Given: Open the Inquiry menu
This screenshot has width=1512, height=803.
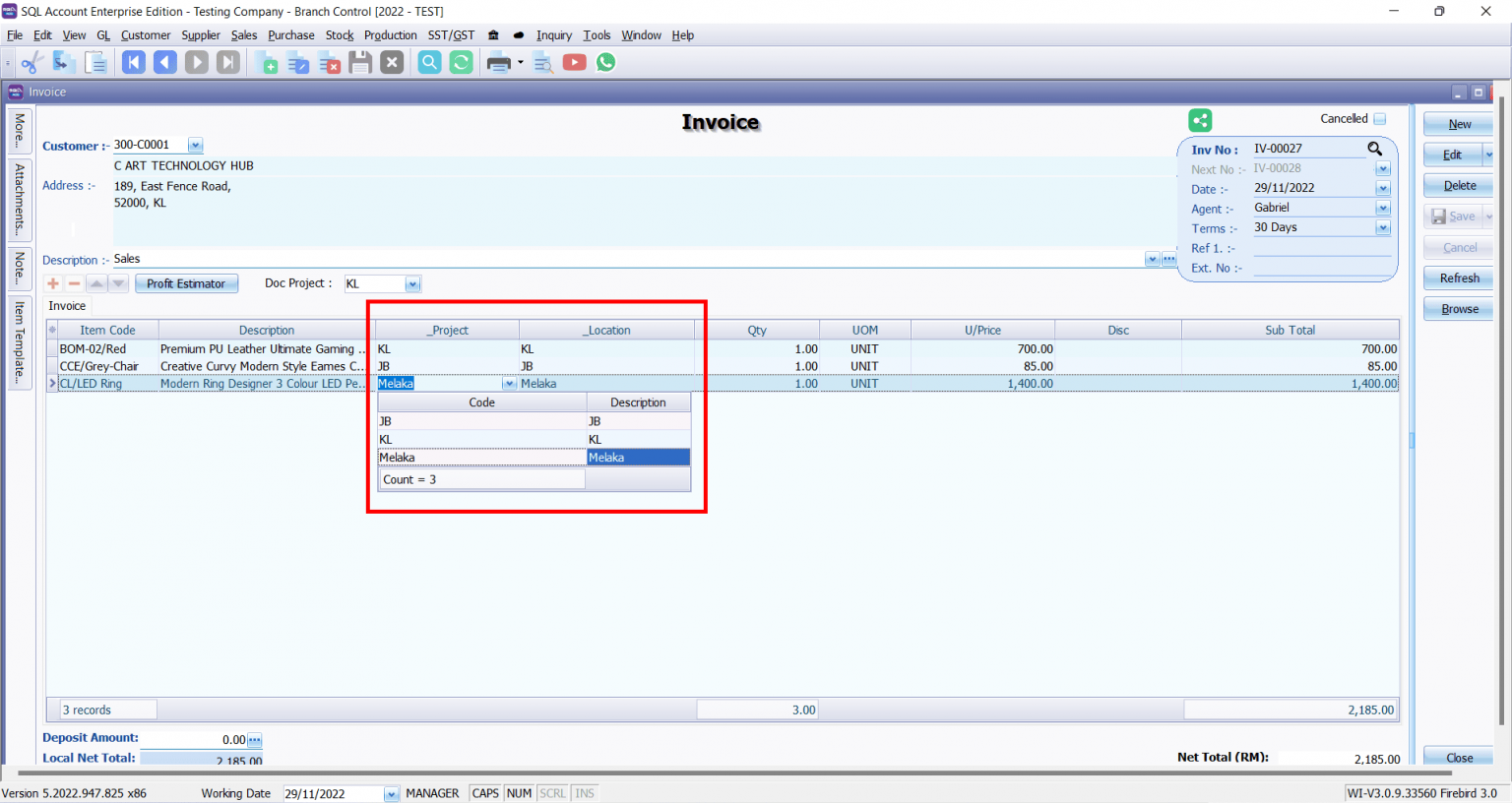Looking at the screenshot, I should (554, 34).
